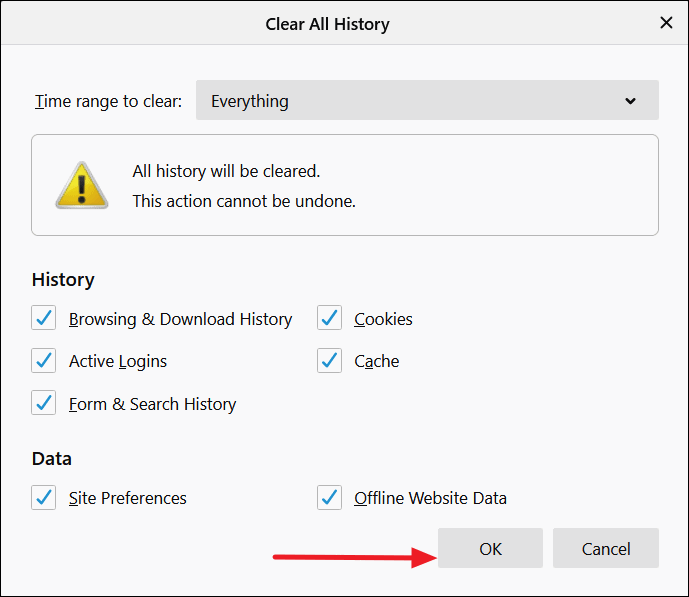Dismiss the dialog with Cancel

(606, 548)
